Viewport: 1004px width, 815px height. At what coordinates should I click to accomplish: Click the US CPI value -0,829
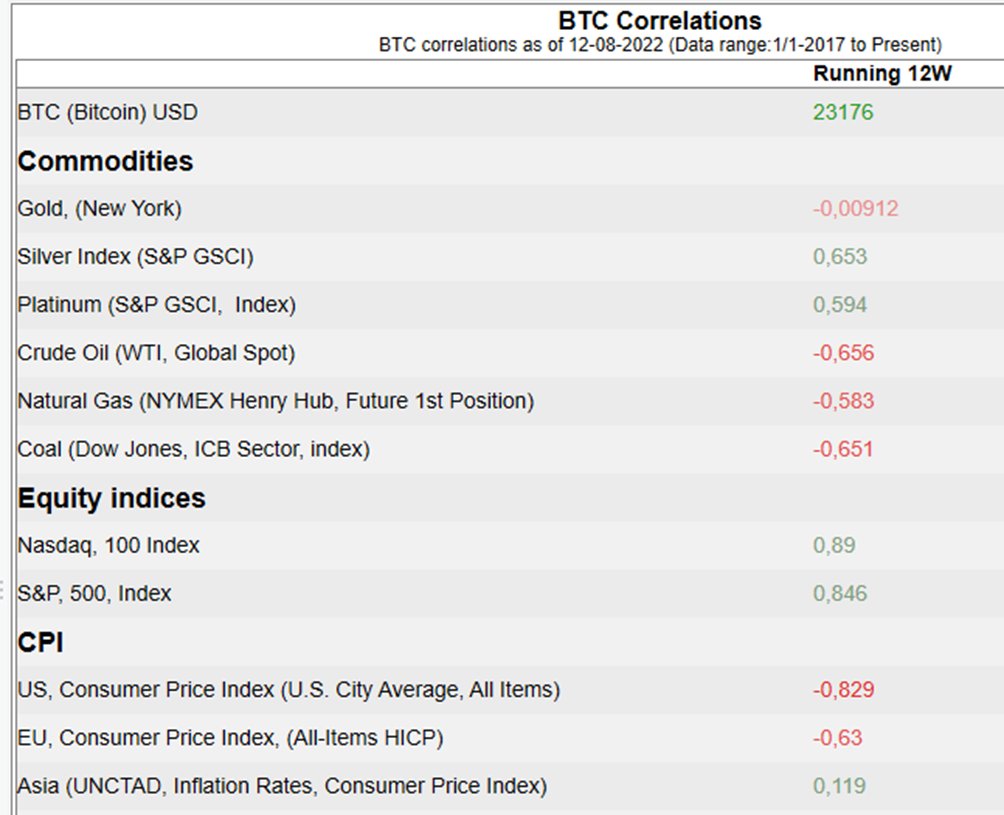[x=843, y=690]
